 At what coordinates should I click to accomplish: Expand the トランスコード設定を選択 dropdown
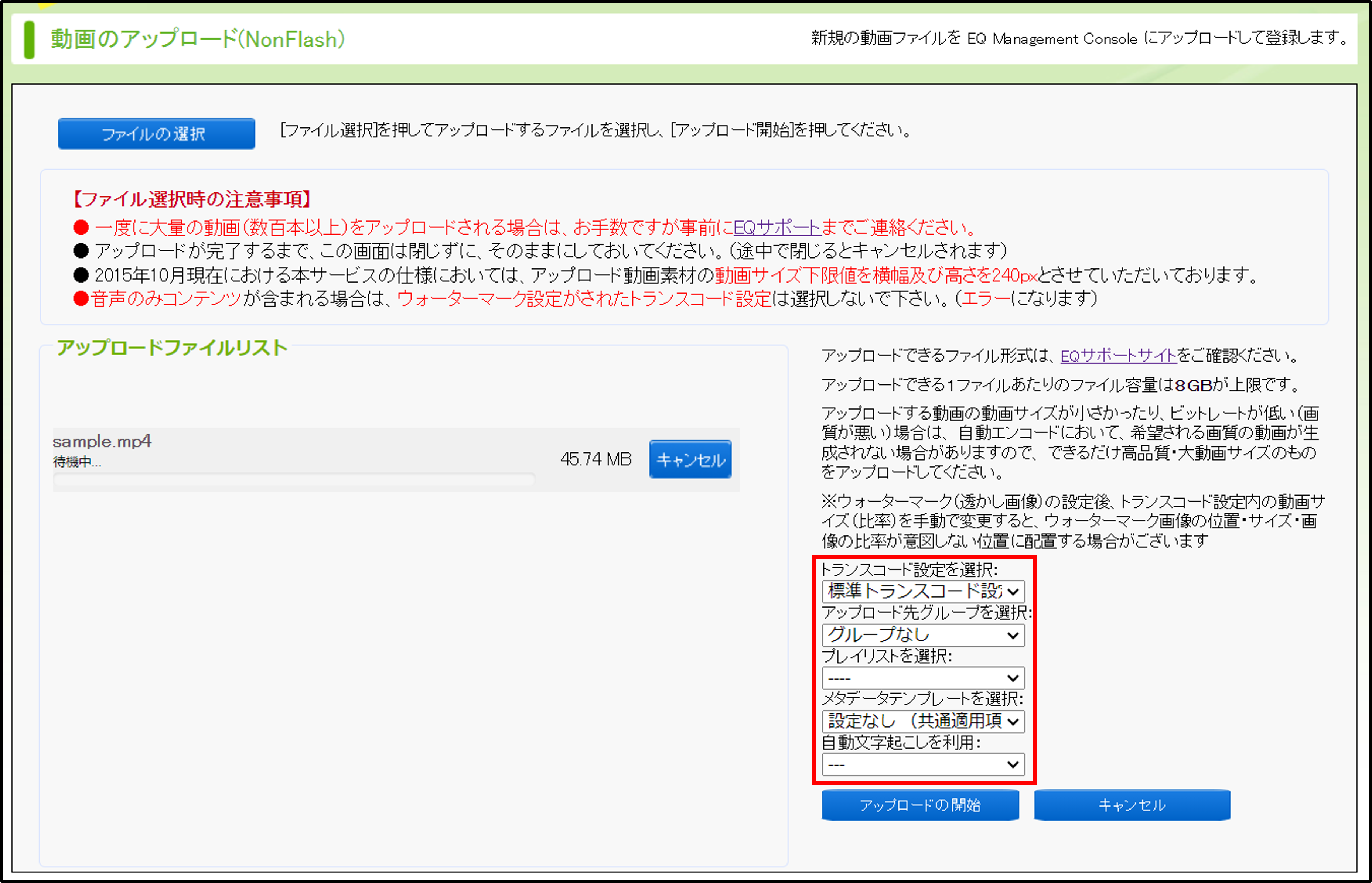tap(923, 591)
